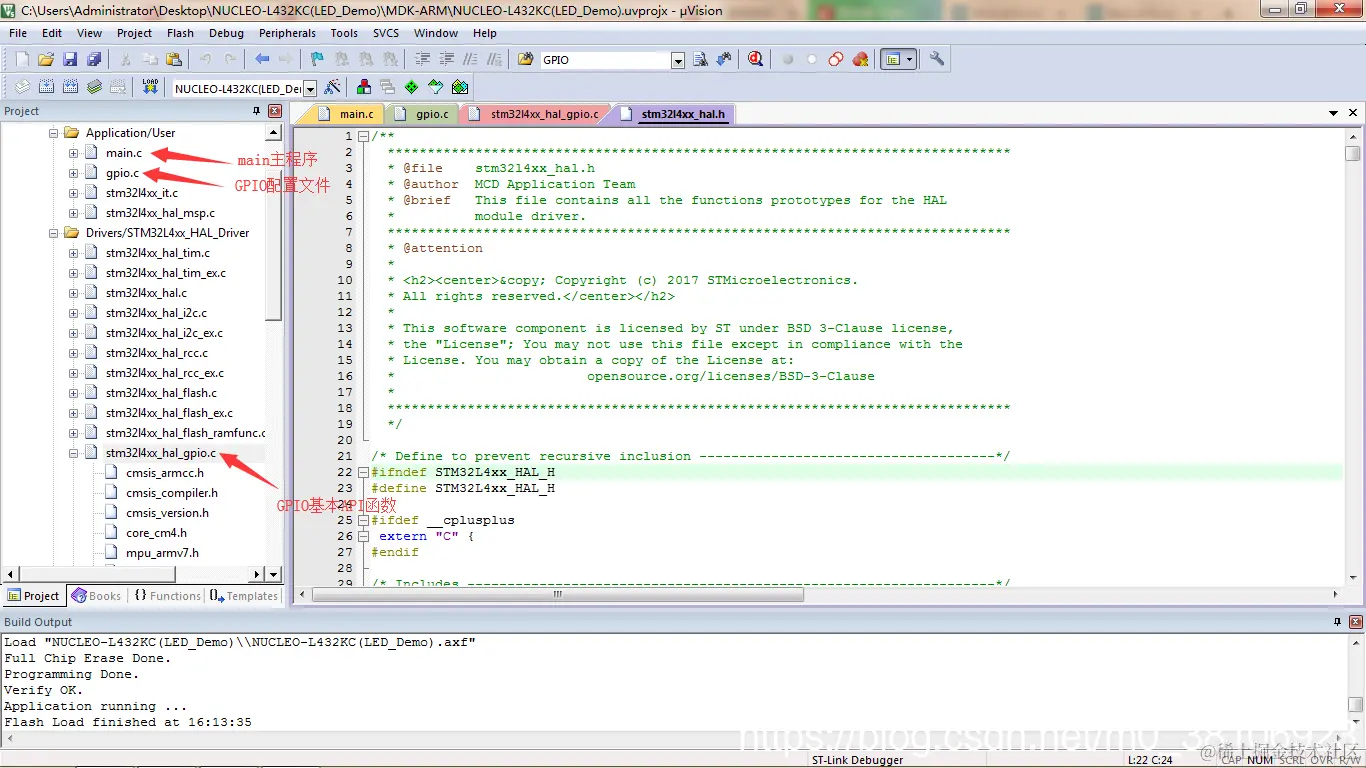
Task: Click the New file toolbar icon
Action: click(x=21, y=60)
